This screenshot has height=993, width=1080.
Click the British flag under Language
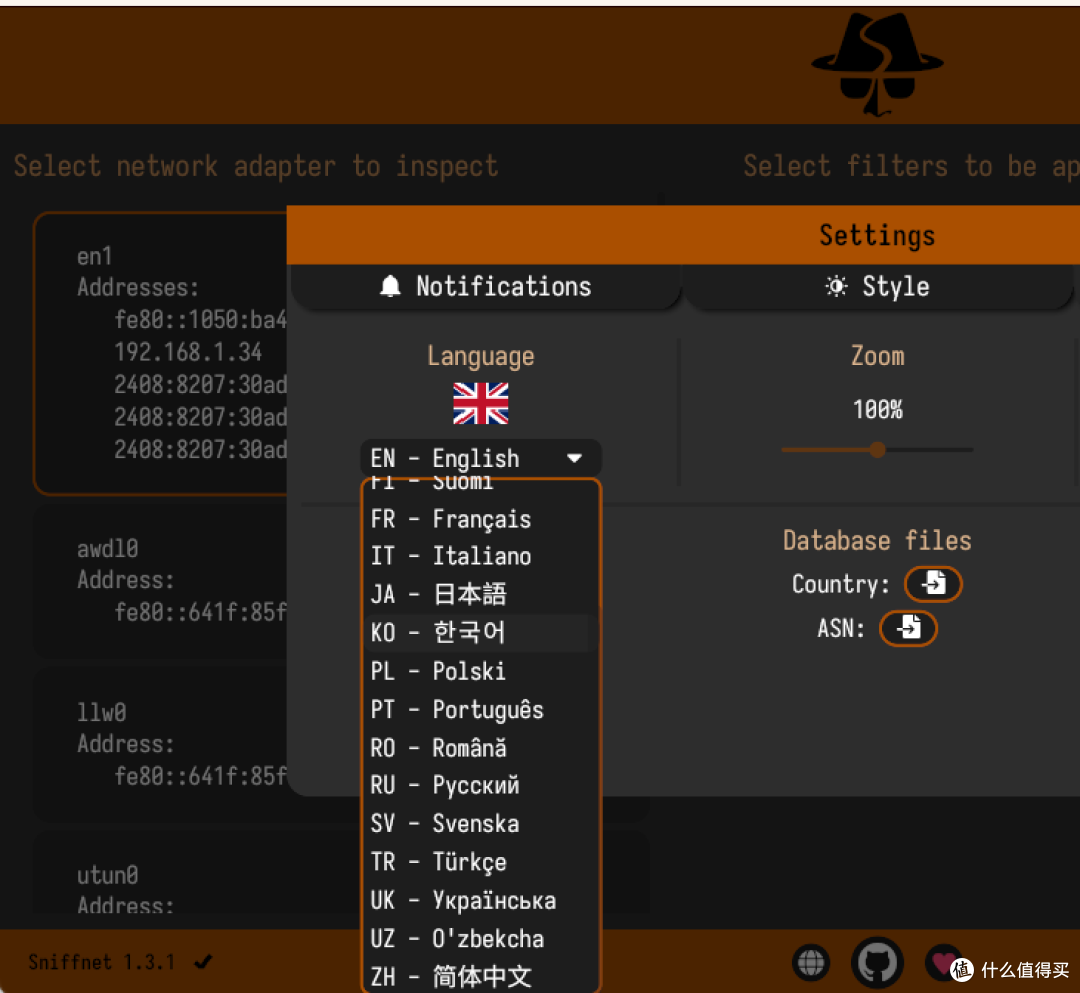pos(481,404)
